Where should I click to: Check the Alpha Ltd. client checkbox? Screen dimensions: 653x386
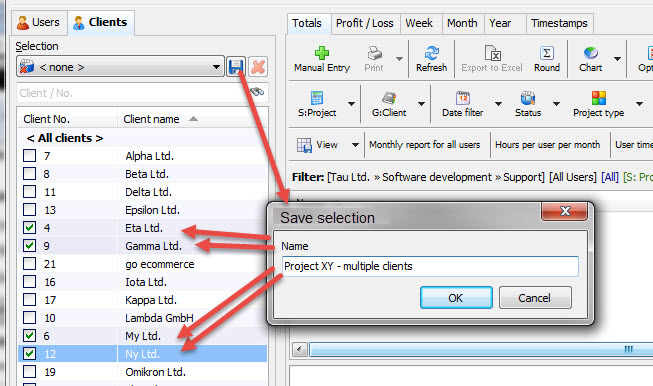pos(30,156)
